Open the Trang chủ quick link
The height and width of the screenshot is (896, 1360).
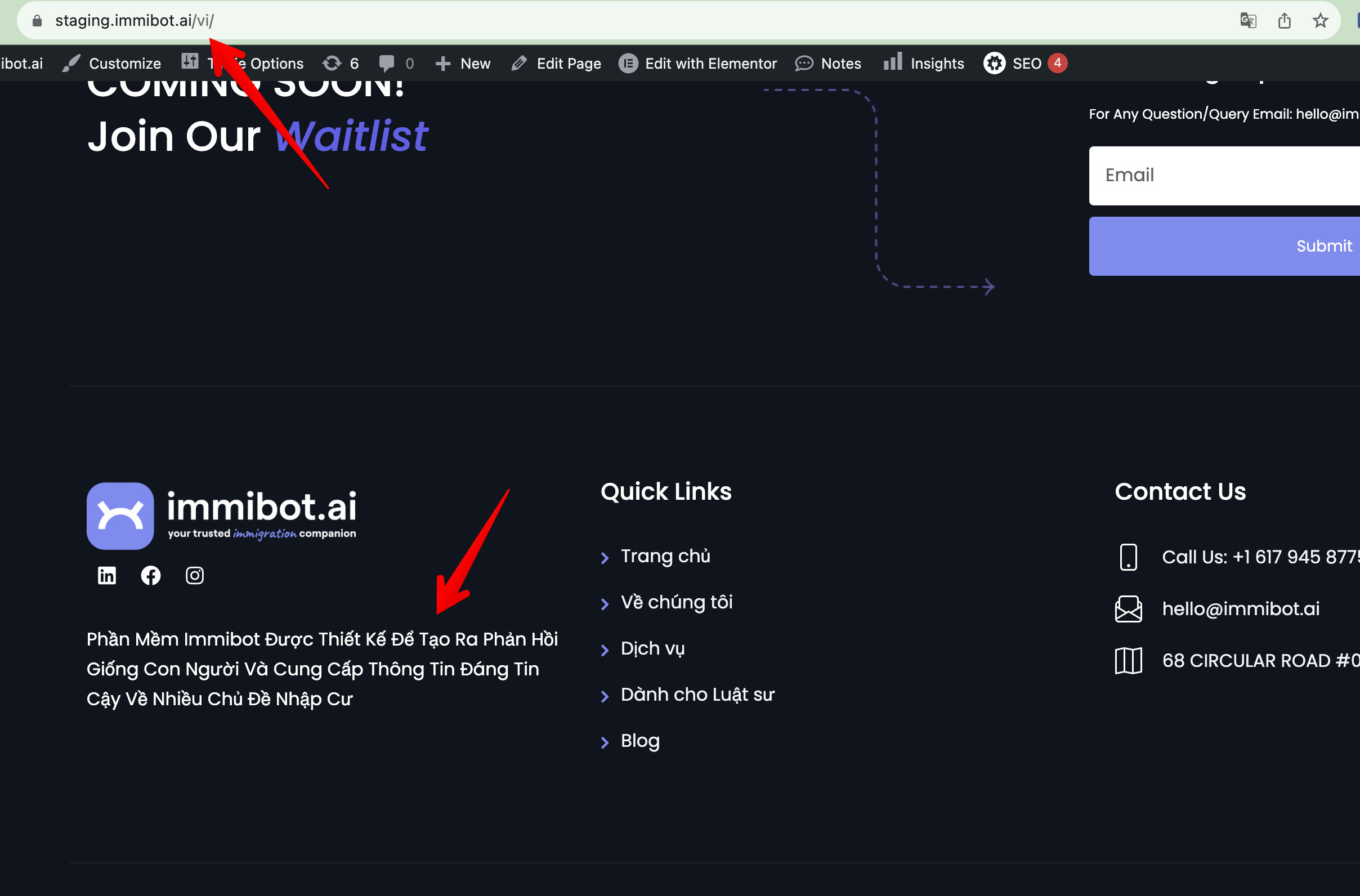coord(665,556)
